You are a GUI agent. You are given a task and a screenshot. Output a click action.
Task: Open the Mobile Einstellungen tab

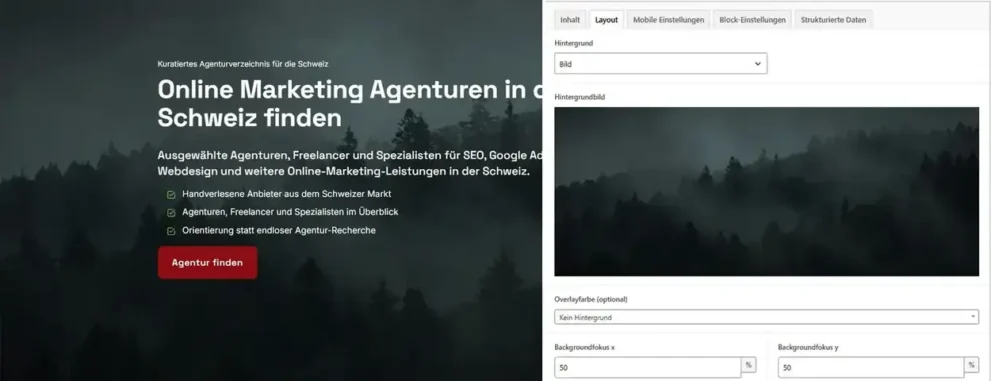tap(668, 20)
